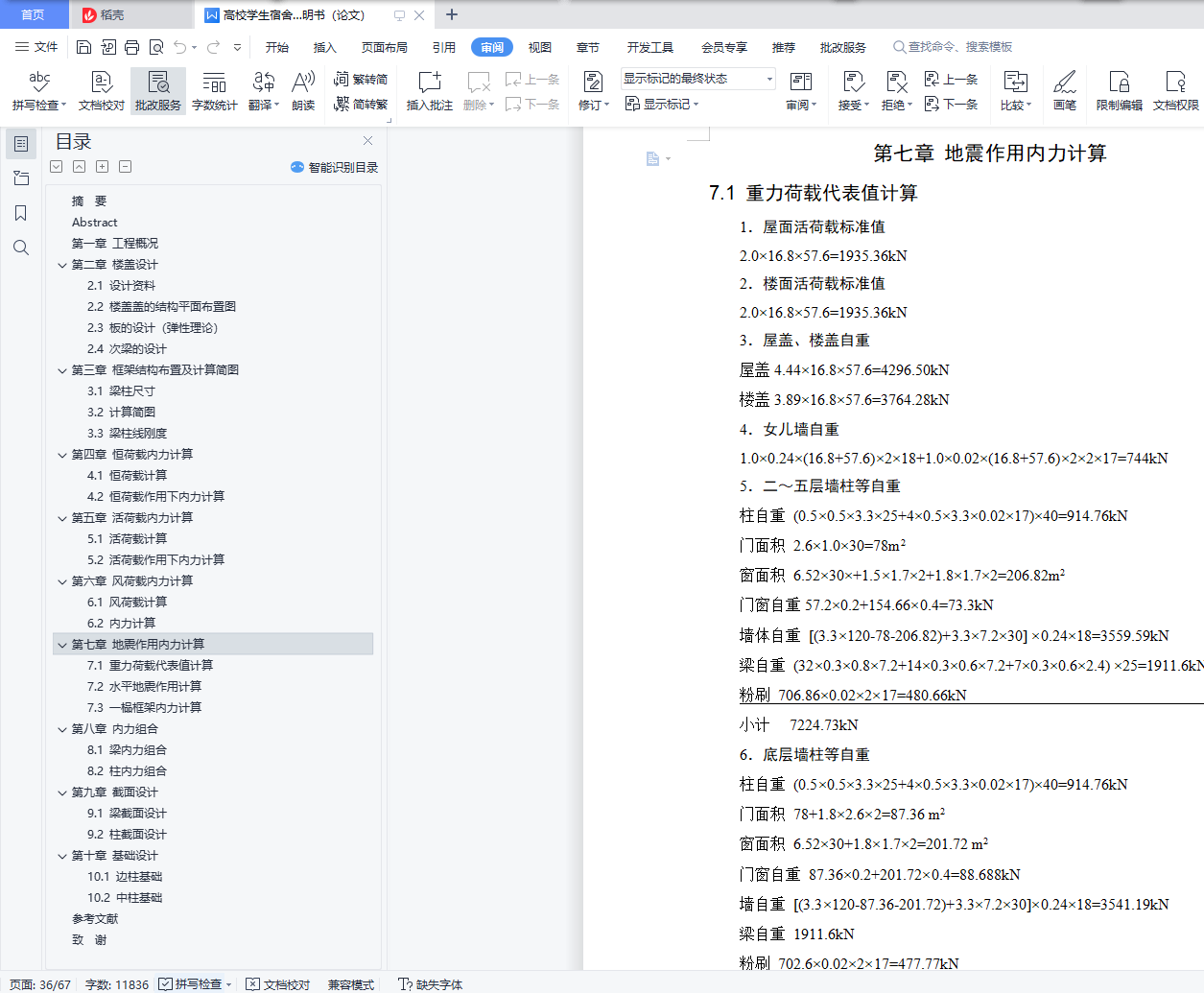Click the page indicator 页面: 36/67
The image size is (1204, 993).
point(39,984)
